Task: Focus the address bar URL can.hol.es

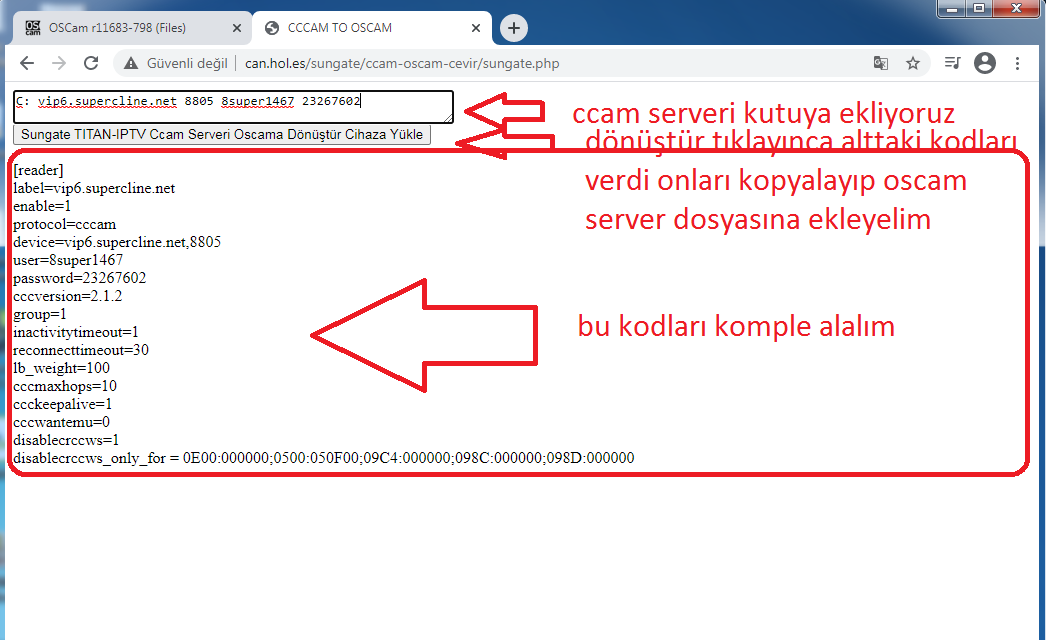Action: 402,63
